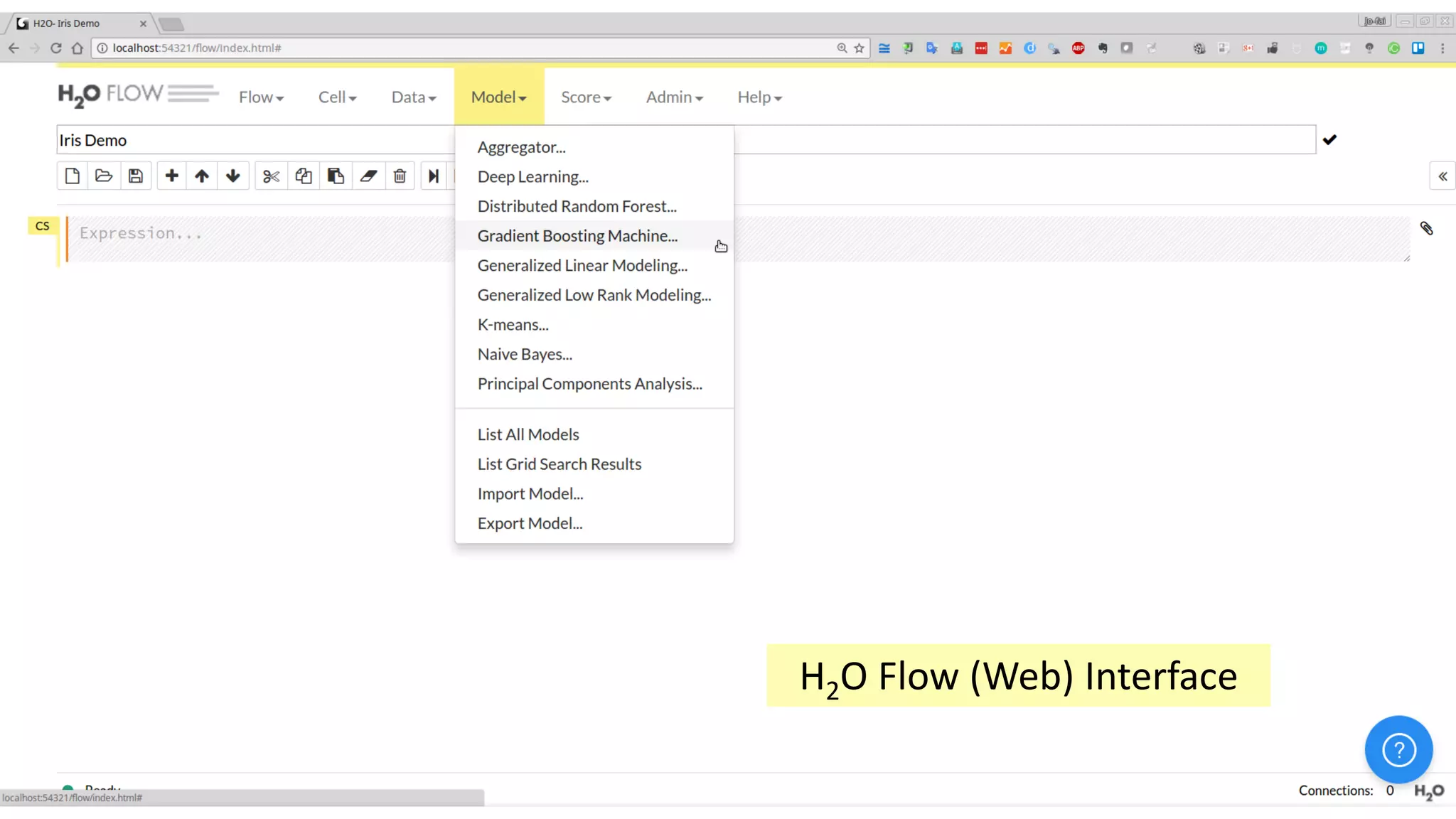1456x819 pixels.
Task: Create a new flow with page icon
Action: pos(73,176)
